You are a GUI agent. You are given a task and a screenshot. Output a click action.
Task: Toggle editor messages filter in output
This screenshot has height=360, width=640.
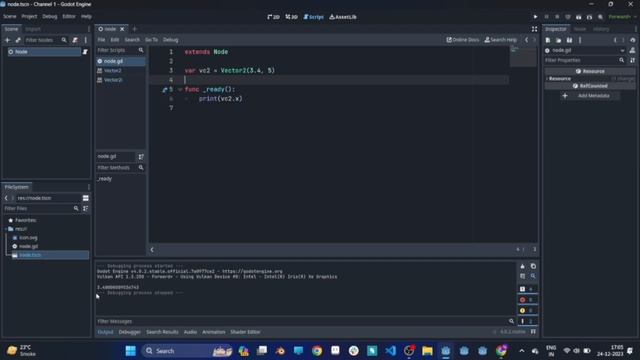click(527, 321)
